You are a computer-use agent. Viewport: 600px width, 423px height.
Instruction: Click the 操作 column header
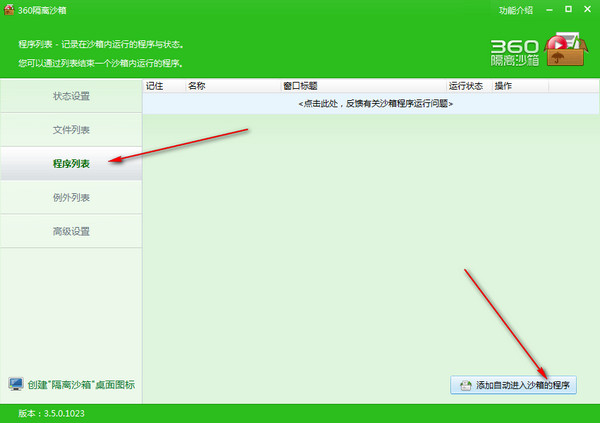504,86
